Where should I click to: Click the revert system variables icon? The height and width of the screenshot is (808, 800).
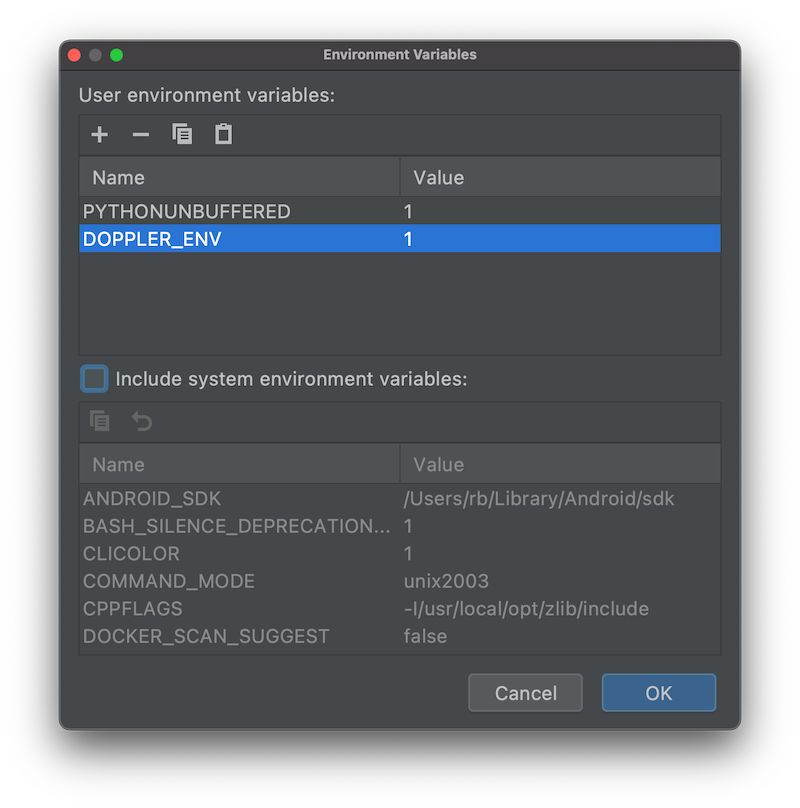(x=141, y=421)
